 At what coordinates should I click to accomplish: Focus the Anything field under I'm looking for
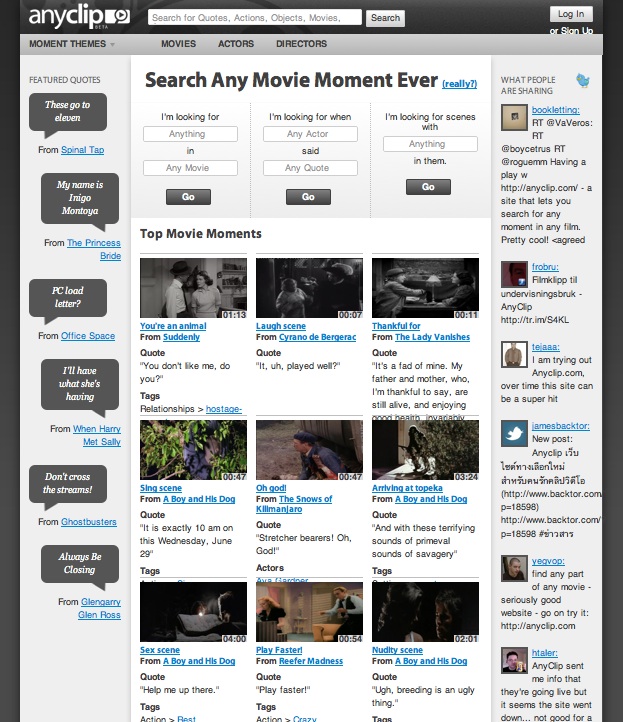pyautogui.click(x=190, y=134)
